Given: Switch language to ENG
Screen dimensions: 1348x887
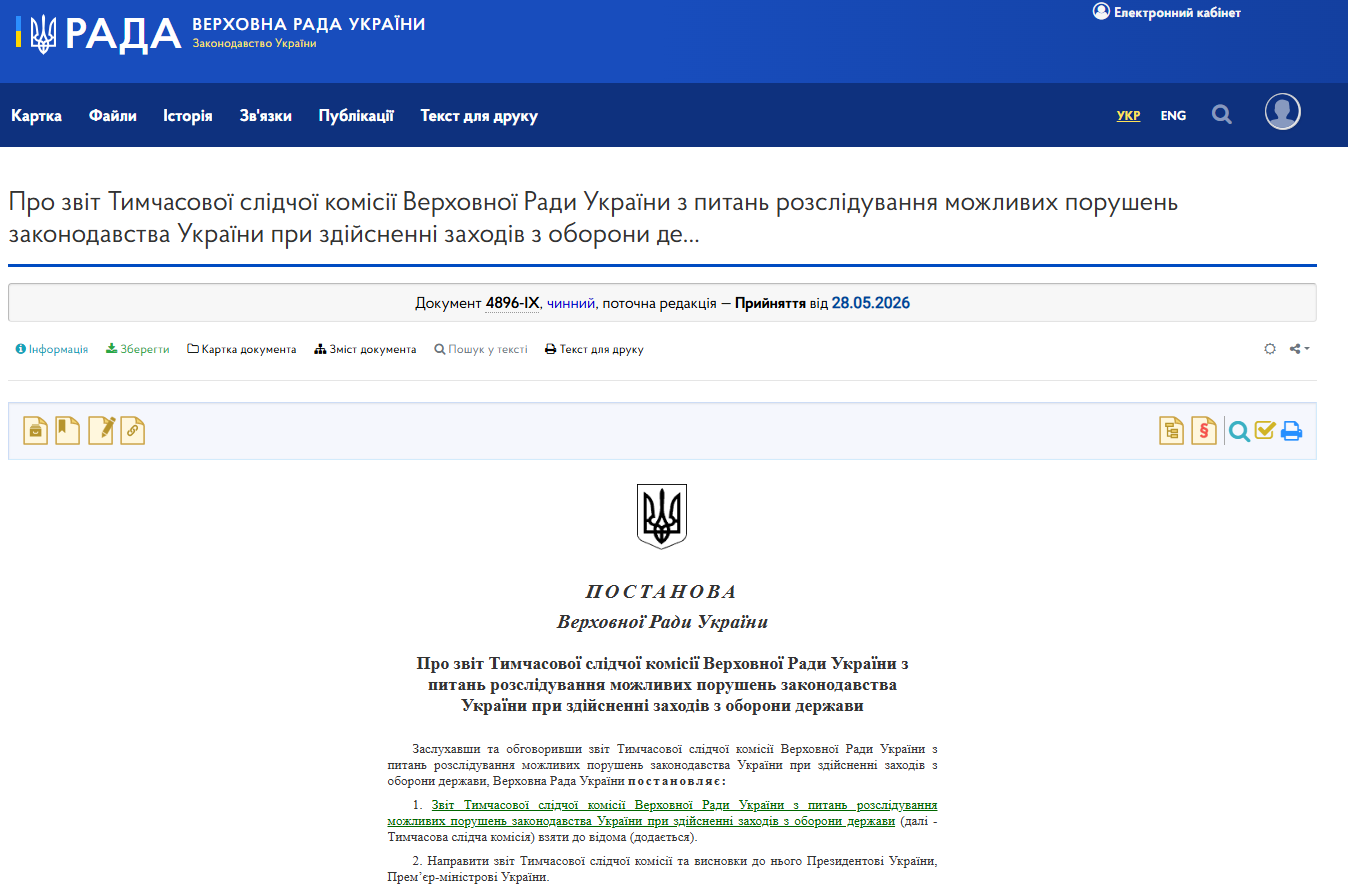Looking at the screenshot, I should pyautogui.click(x=1173, y=116).
